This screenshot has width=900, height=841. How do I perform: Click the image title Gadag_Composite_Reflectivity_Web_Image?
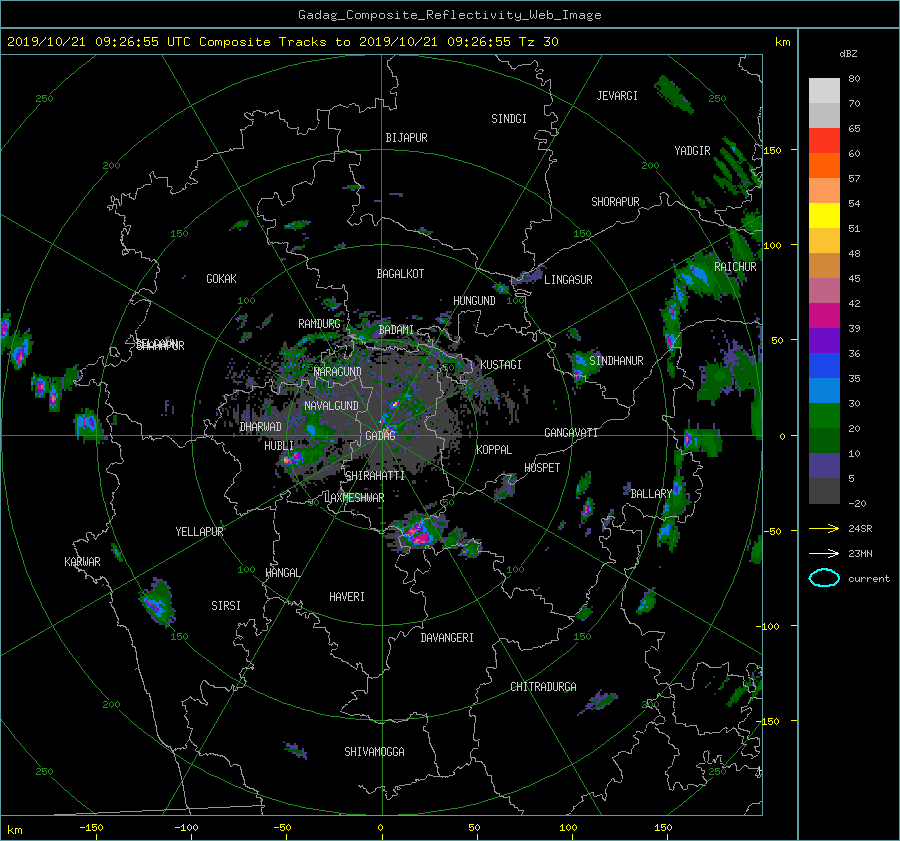[449, 15]
